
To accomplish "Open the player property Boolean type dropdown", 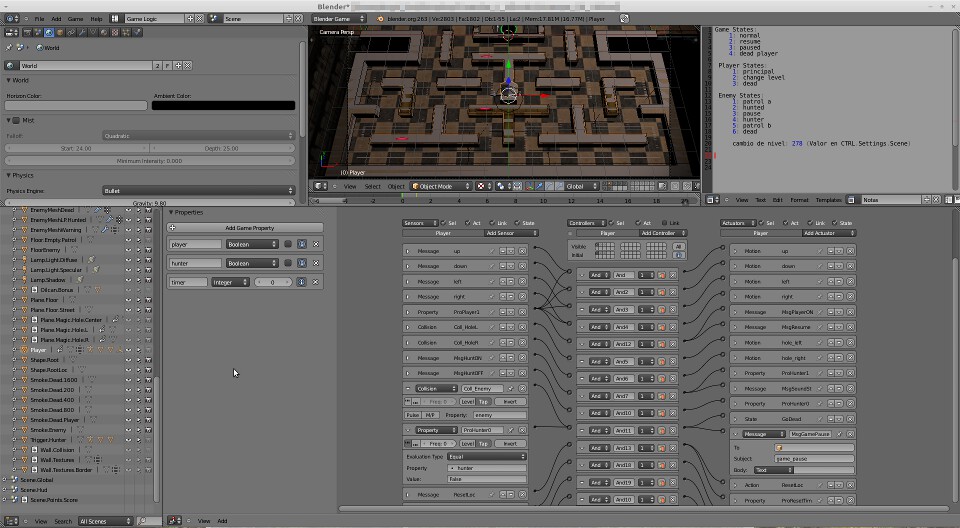I will (x=252, y=244).
